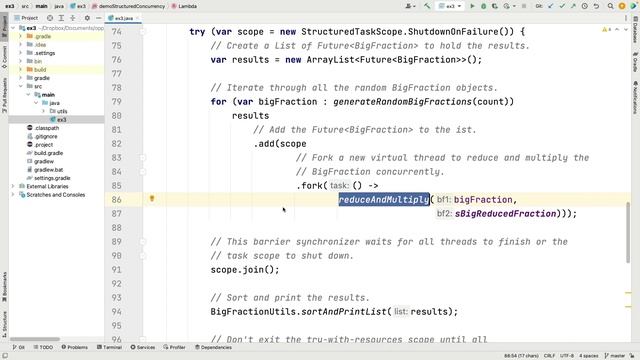Click the orange IDE updates icon

622,6
